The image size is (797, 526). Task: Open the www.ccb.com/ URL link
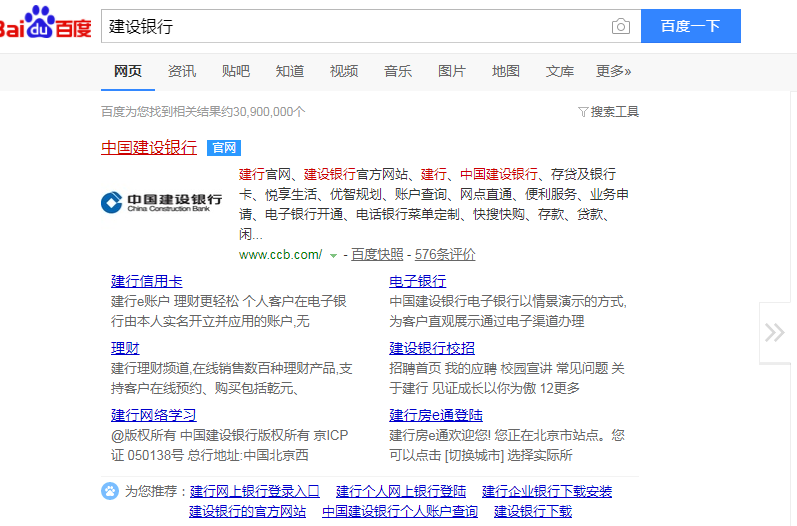281,255
